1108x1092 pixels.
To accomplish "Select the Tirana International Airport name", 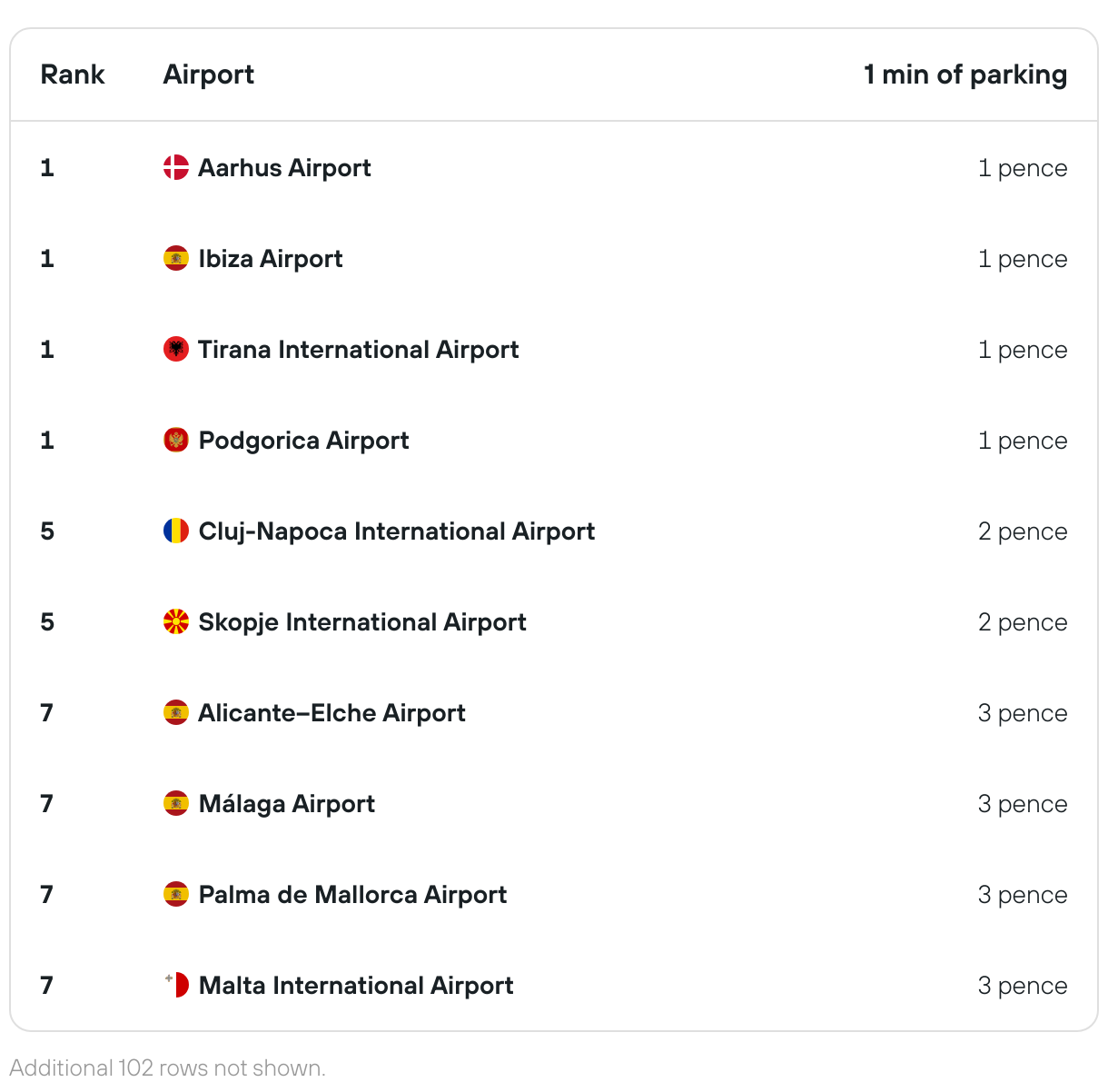I will click(x=358, y=350).
